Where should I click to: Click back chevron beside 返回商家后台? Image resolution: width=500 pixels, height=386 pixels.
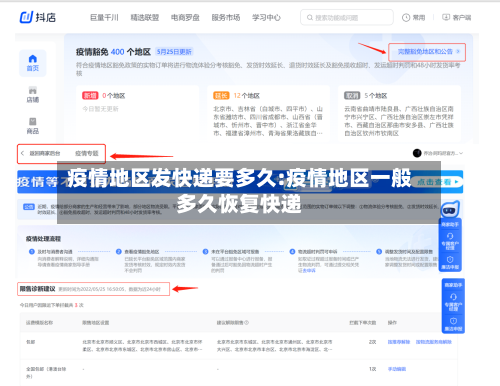[22, 153]
